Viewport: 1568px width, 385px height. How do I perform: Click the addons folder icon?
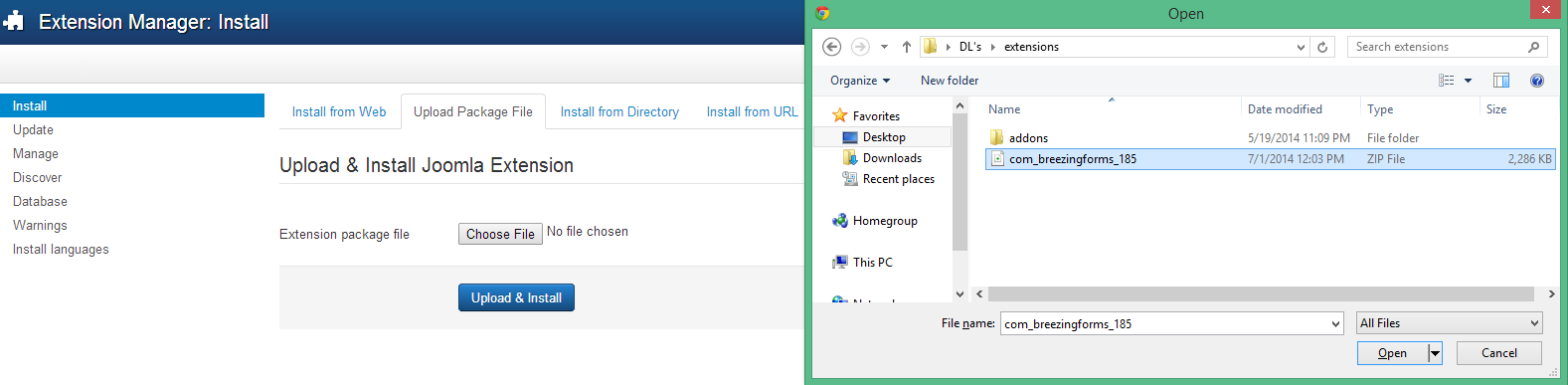pos(996,138)
